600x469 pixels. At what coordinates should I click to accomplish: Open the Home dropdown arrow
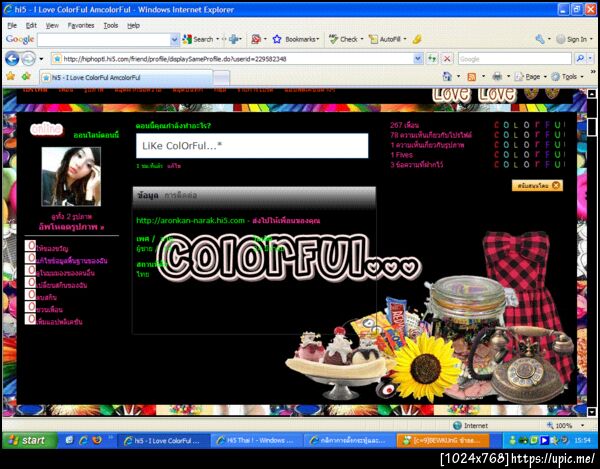(458, 77)
